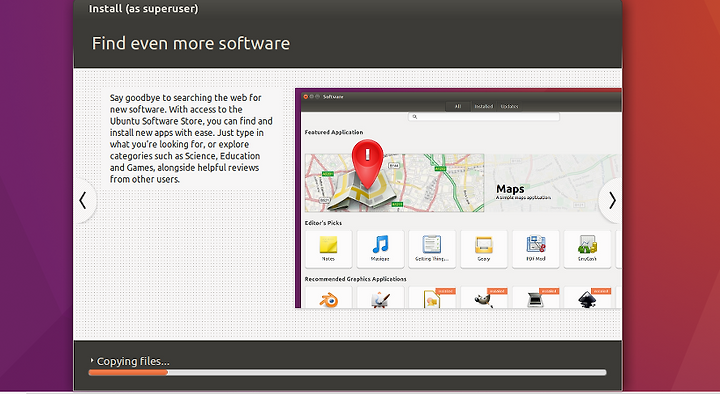This screenshot has width=720, height=394.
Task: Open the GnuCash app tile
Action: [x=587, y=249]
